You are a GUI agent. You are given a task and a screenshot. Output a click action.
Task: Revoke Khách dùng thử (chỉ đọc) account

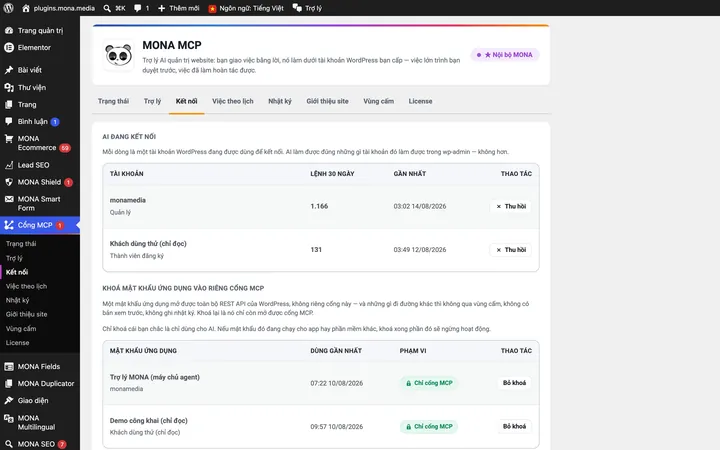[x=511, y=250]
